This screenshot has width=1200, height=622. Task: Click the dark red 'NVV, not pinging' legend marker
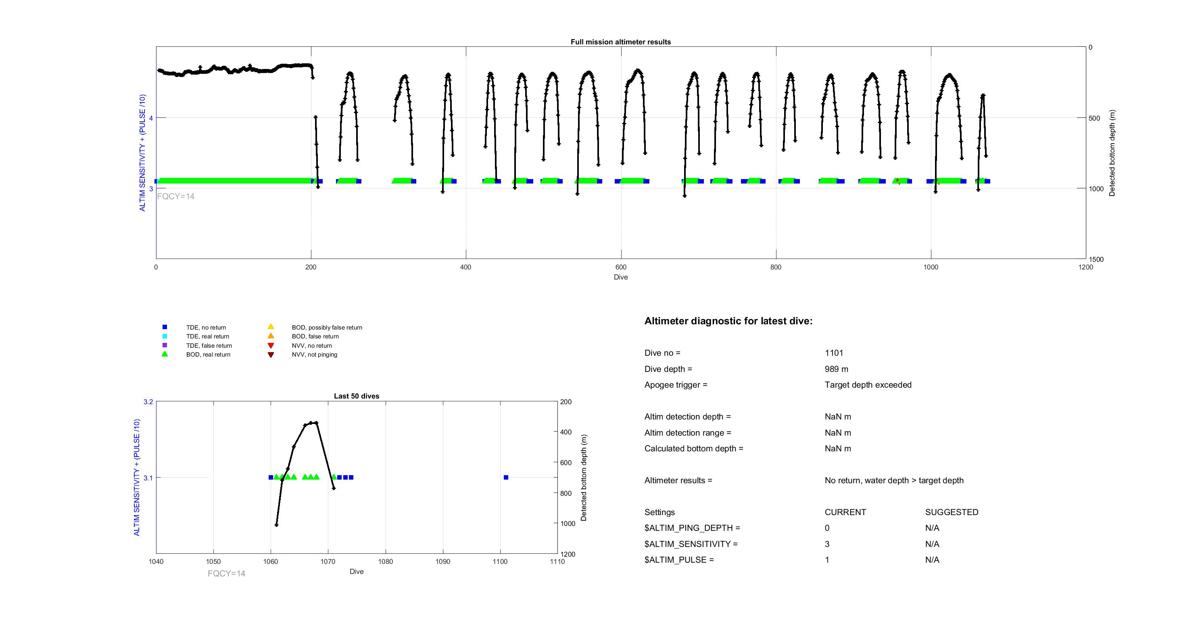click(x=270, y=354)
